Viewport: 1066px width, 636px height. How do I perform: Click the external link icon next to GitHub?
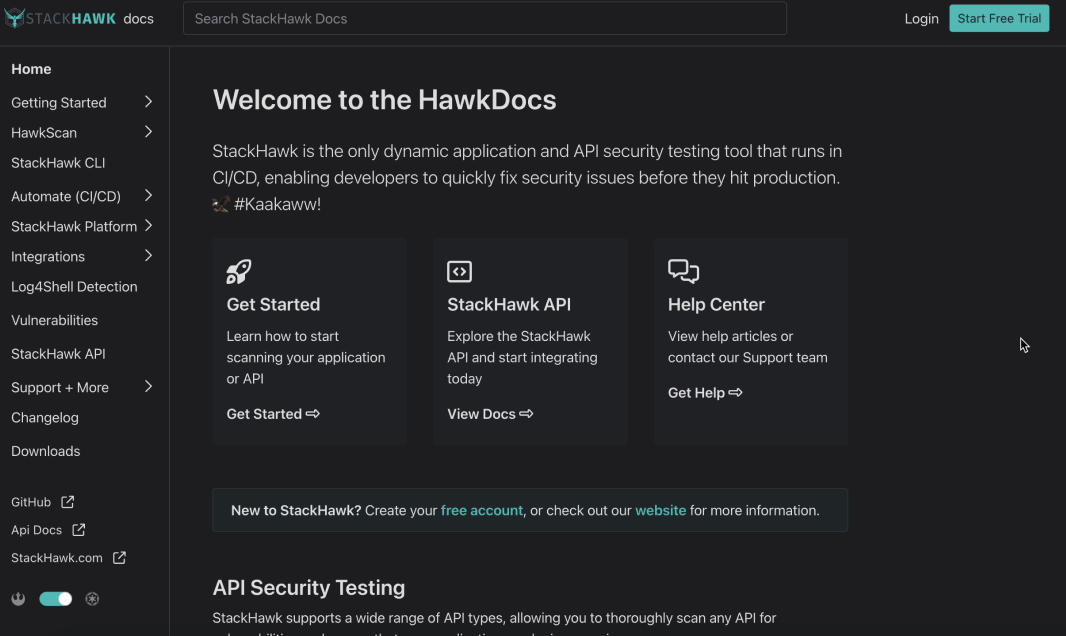[67, 501]
